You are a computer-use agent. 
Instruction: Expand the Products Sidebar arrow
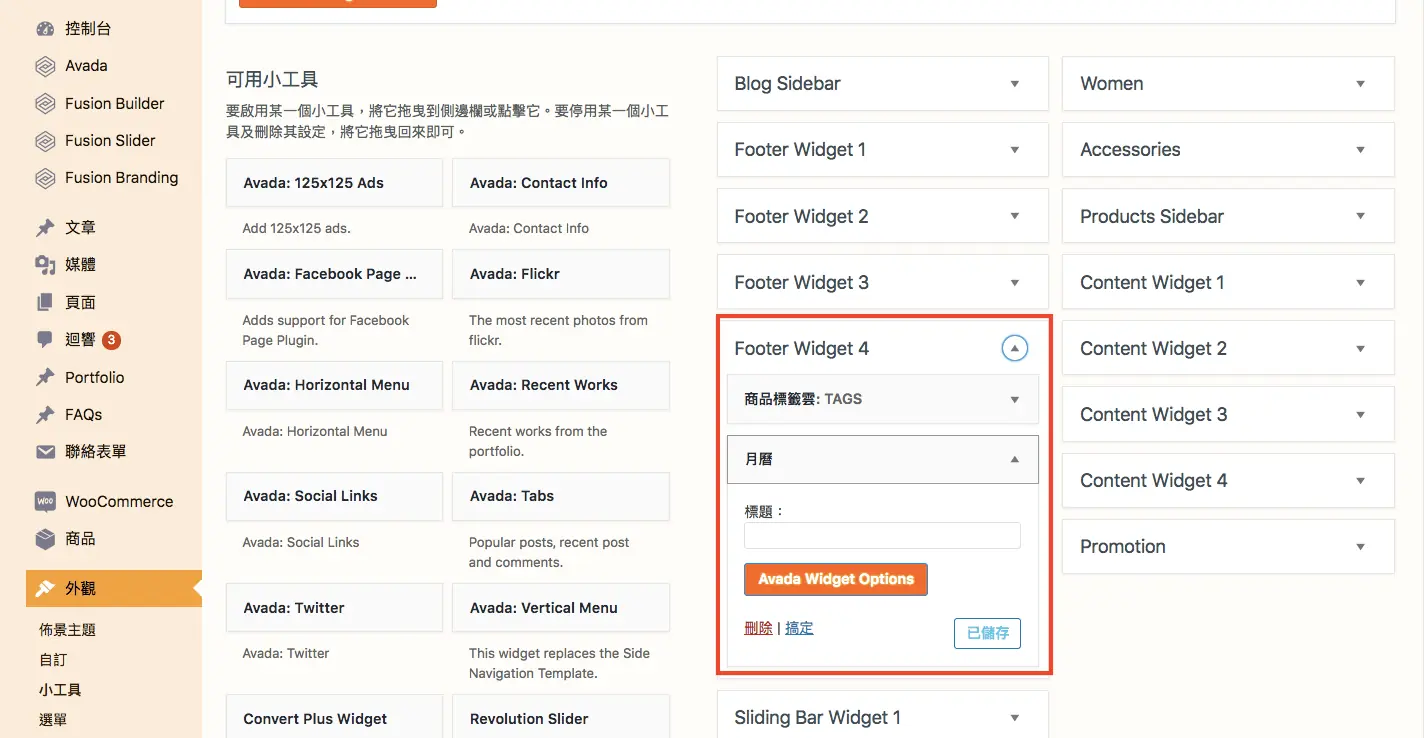(1360, 216)
